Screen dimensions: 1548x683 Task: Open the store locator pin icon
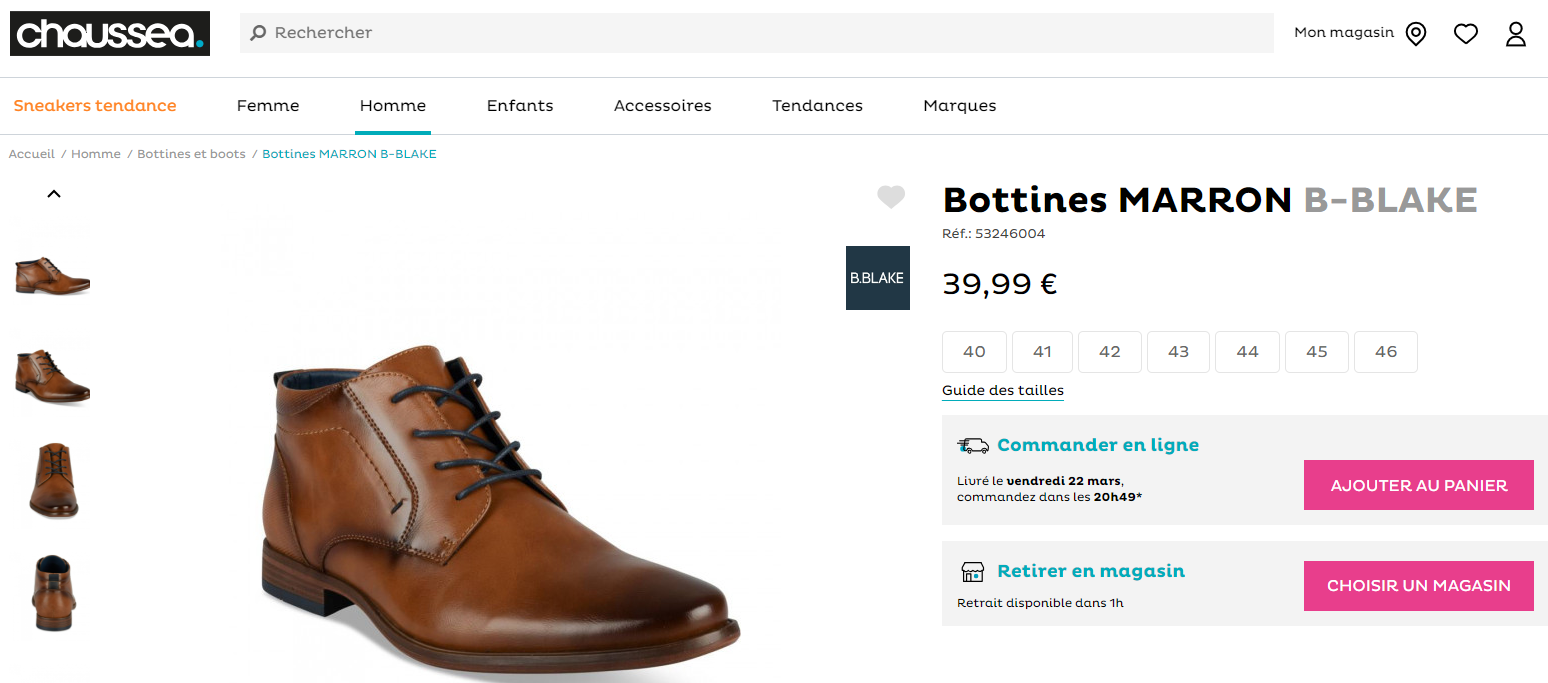tap(1415, 34)
